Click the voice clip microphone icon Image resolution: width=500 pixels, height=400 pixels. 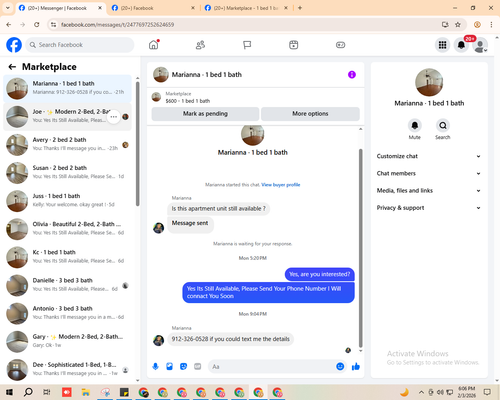click(x=155, y=367)
